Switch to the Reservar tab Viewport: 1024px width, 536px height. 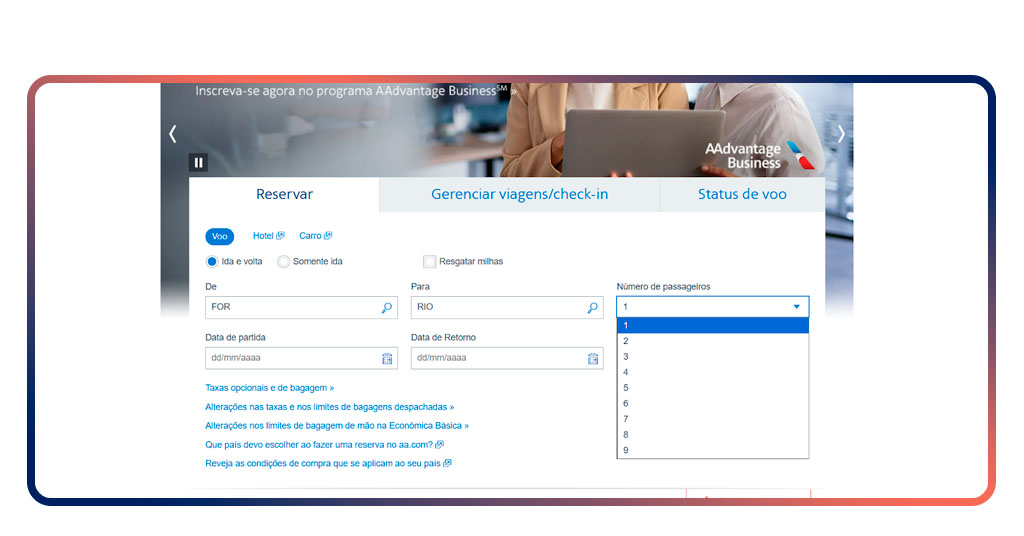(284, 195)
